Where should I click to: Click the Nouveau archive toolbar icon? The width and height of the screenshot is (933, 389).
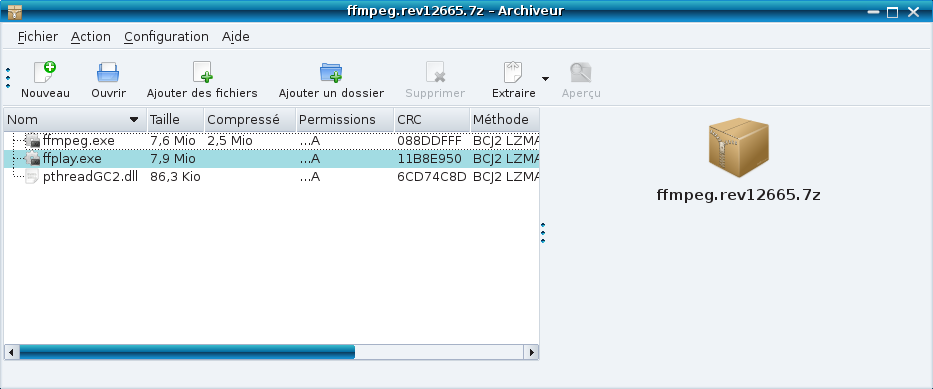click(45, 73)
